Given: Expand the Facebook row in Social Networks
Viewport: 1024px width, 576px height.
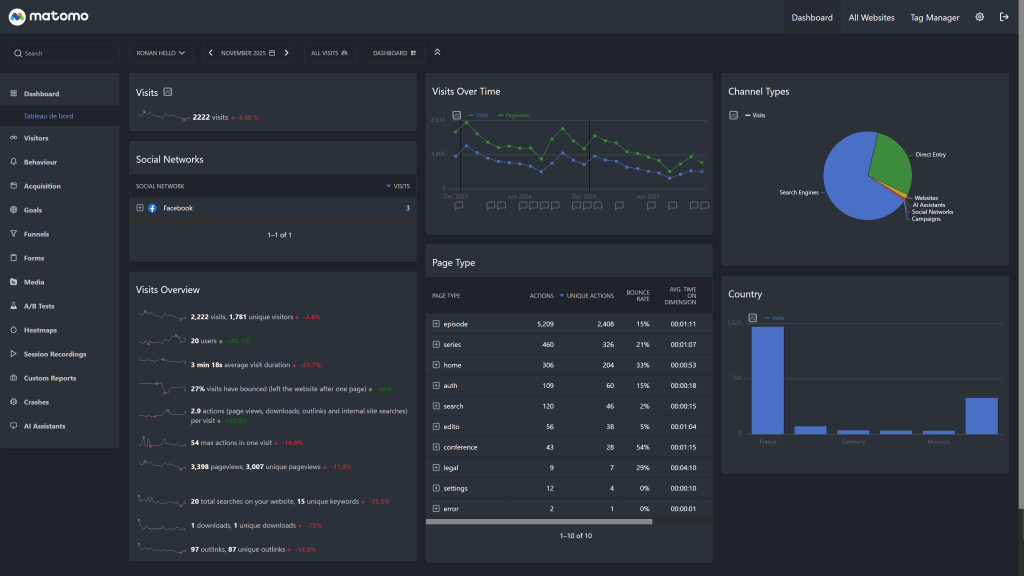Looking at the screenshot, I should 139,208.
